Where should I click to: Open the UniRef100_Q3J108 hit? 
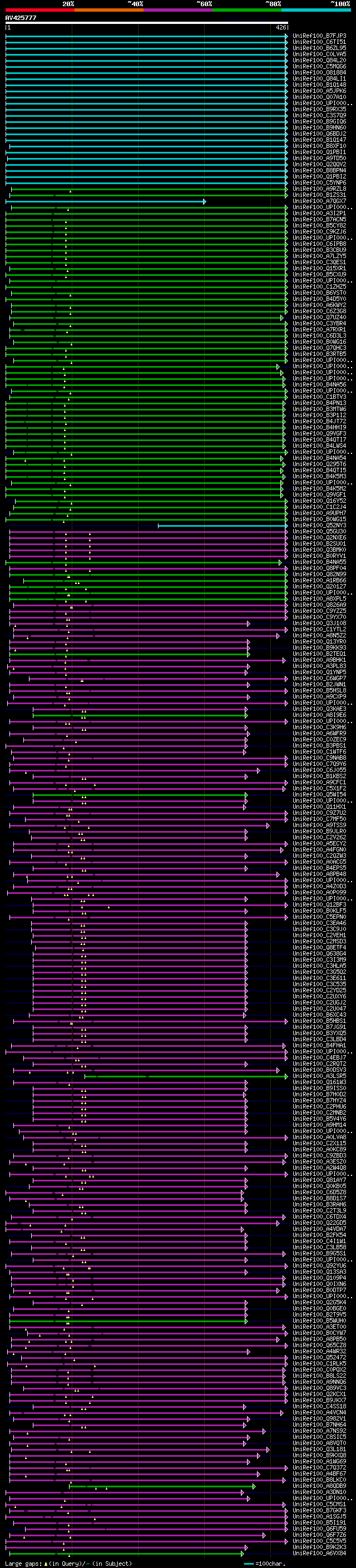[319, 624]
